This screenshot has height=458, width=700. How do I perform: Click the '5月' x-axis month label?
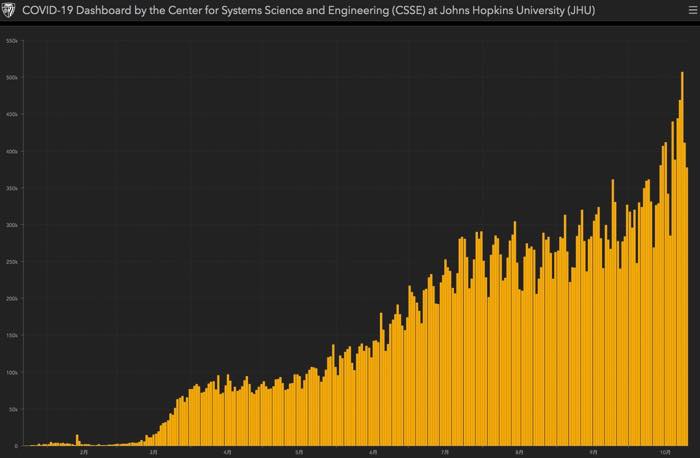coord(299,453)
